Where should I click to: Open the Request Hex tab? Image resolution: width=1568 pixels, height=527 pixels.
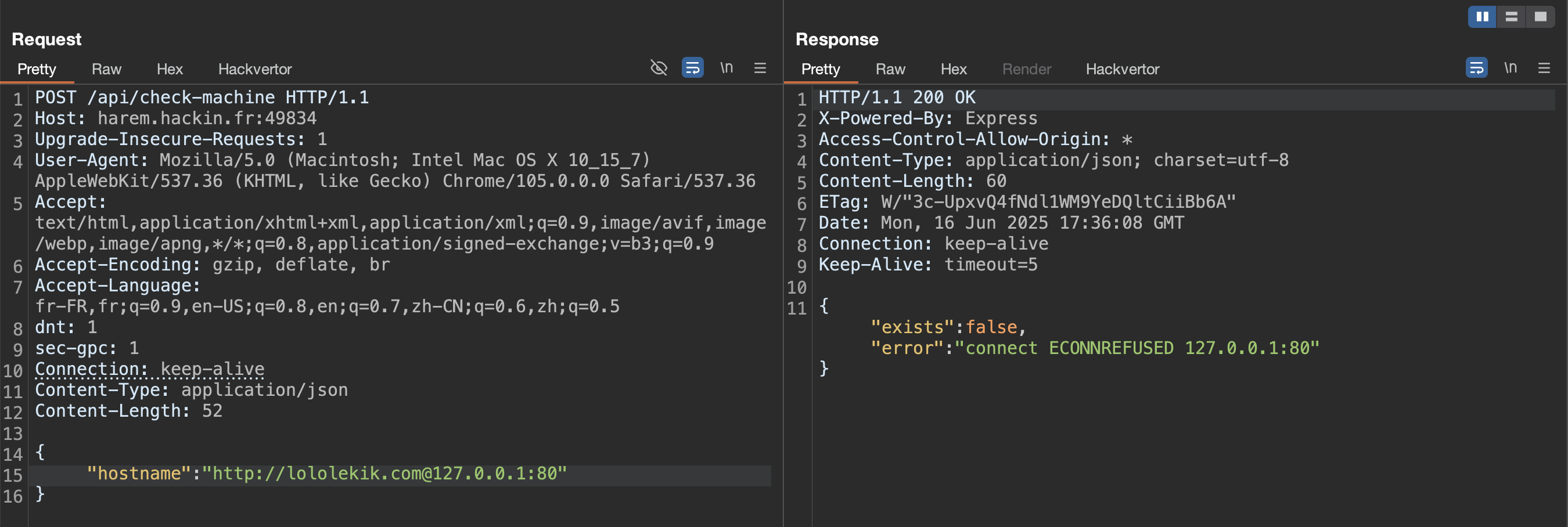coord(169,70)
